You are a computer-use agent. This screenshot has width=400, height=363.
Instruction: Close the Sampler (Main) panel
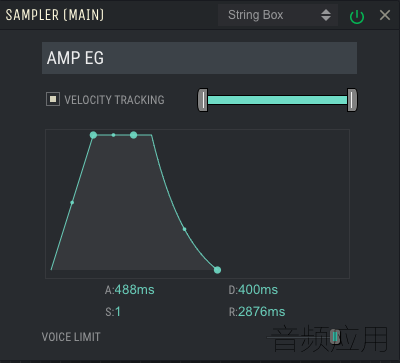coord(385,15)
